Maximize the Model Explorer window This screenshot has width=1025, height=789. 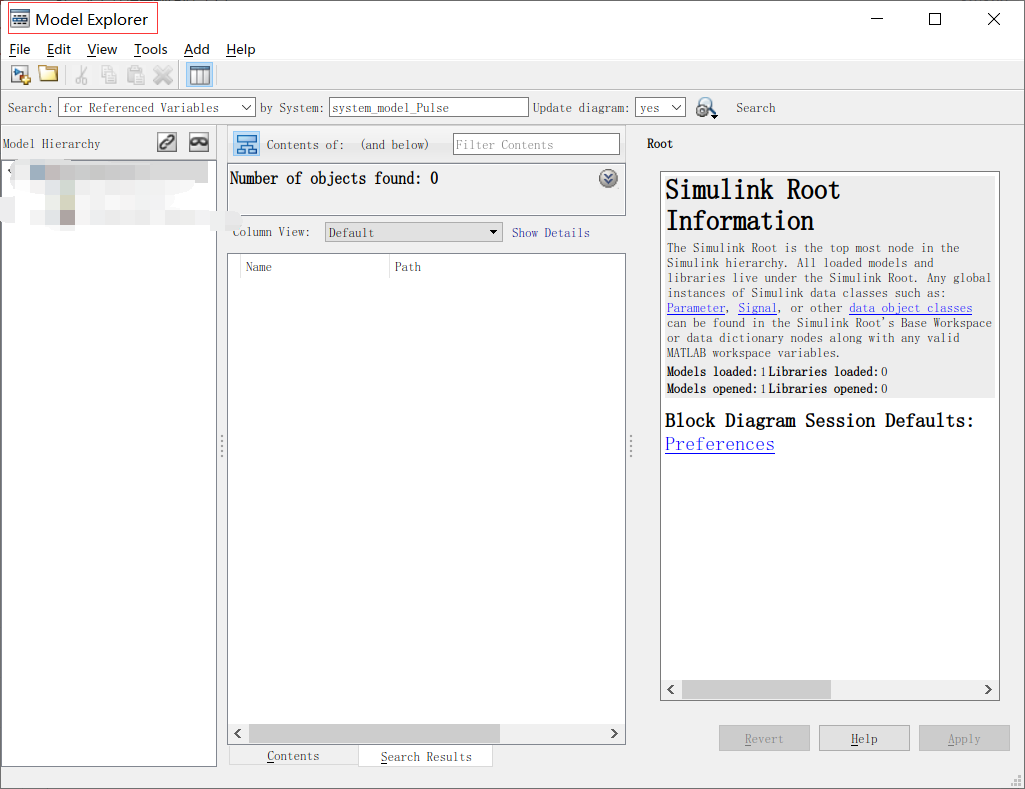(x=935, y=19)
